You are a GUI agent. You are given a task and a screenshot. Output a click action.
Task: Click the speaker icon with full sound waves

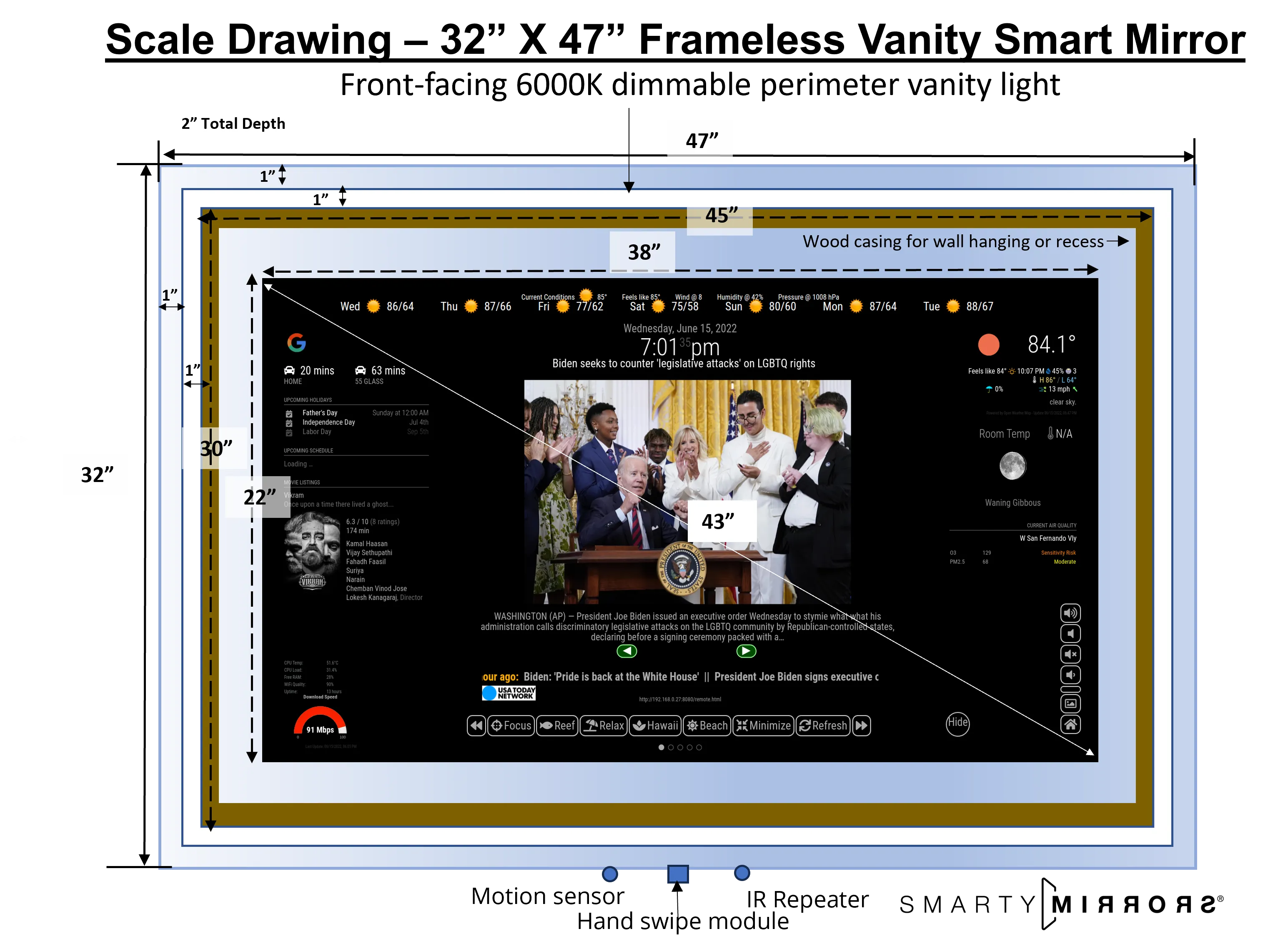click(1070, 613)
